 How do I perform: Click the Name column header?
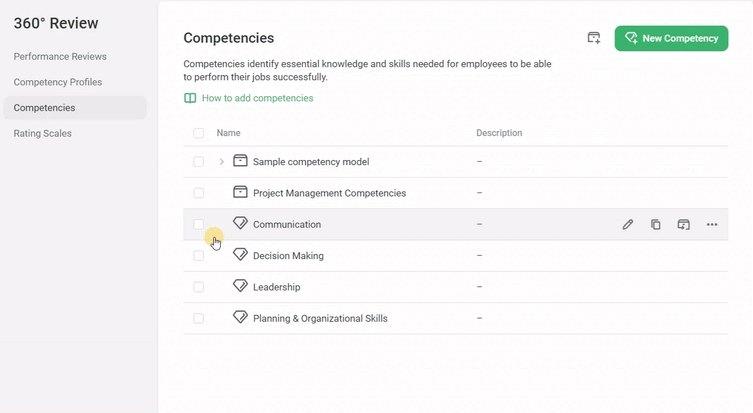[229, 133]
